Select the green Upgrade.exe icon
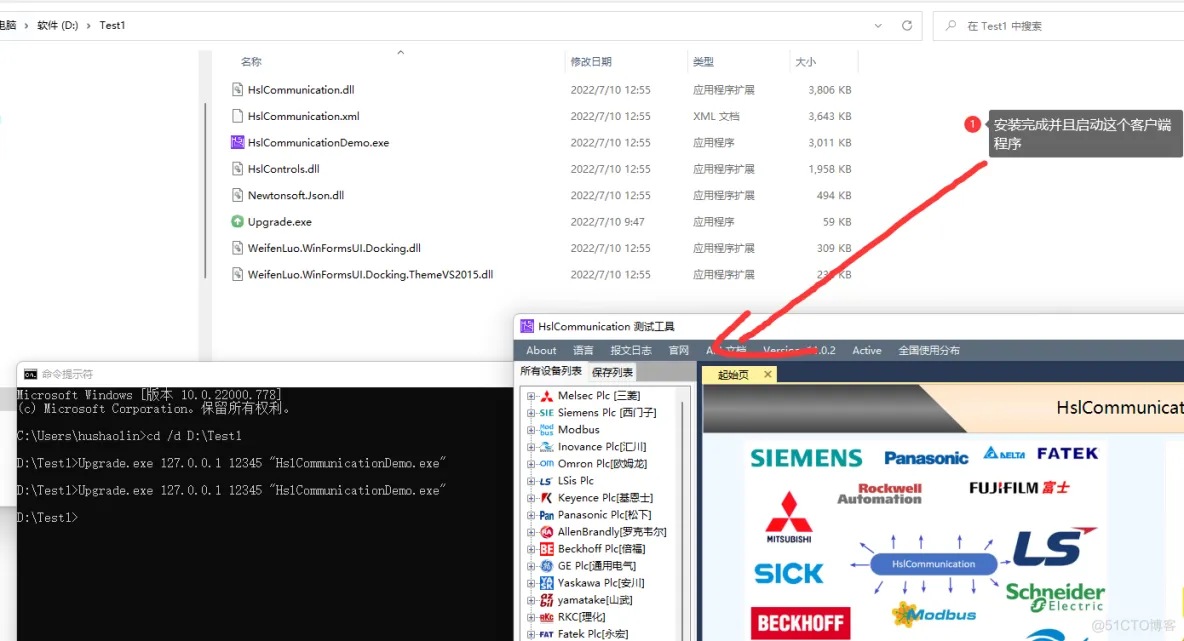The width and height of the screenshot is (1184, 641). pyautogui.click(x=237, y=222)
